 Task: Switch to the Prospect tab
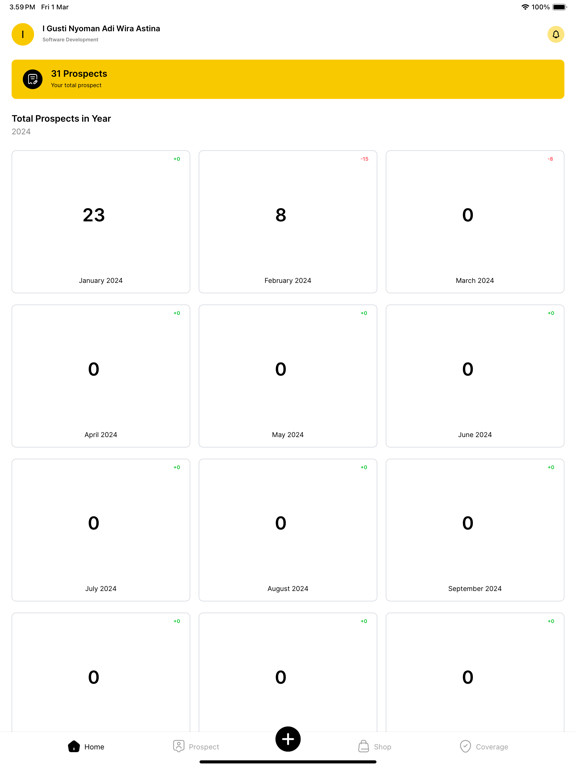click(x=196, y=746)
